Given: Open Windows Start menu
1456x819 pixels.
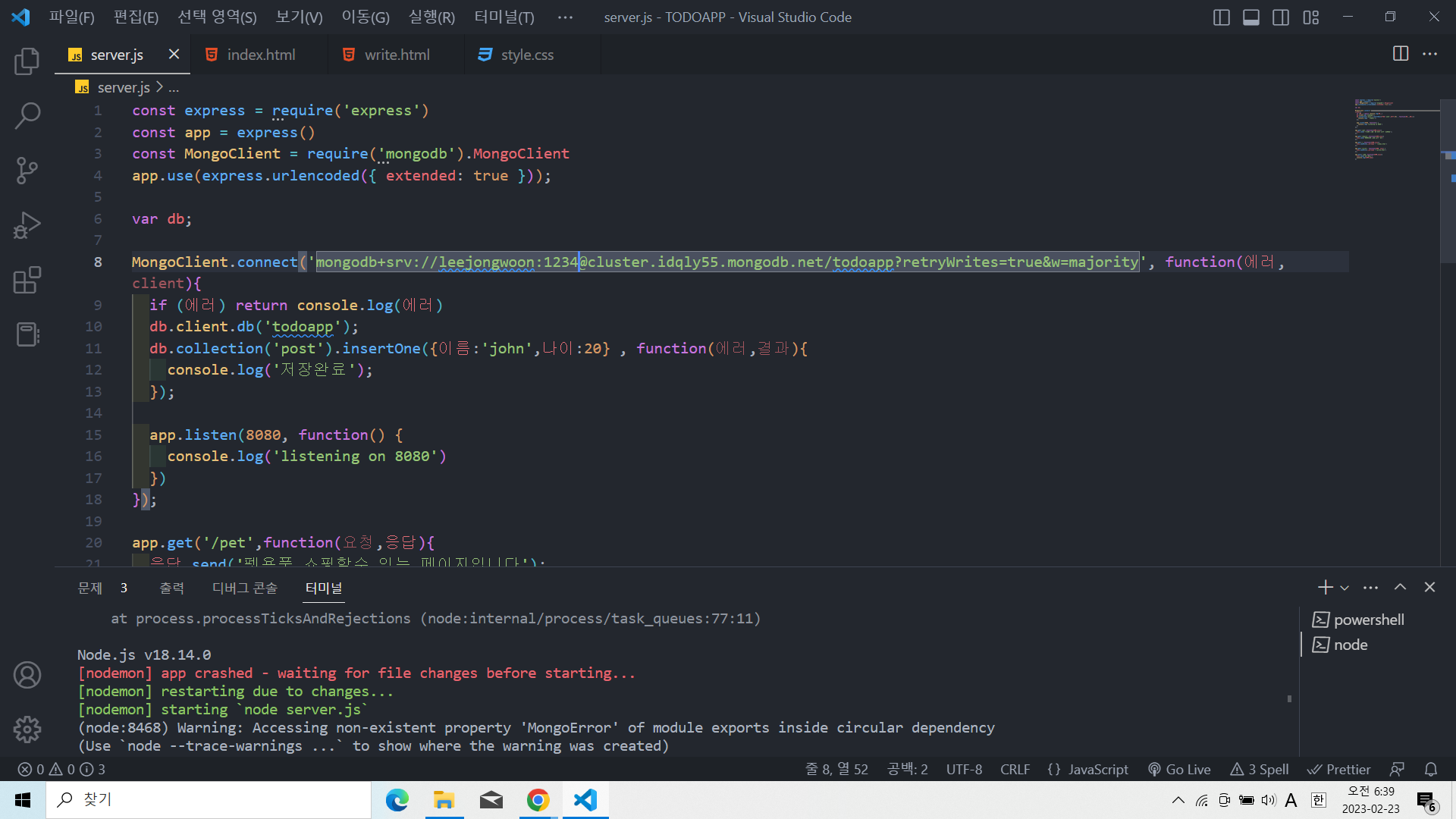Looking at the screenshot, I should point(23,800).
